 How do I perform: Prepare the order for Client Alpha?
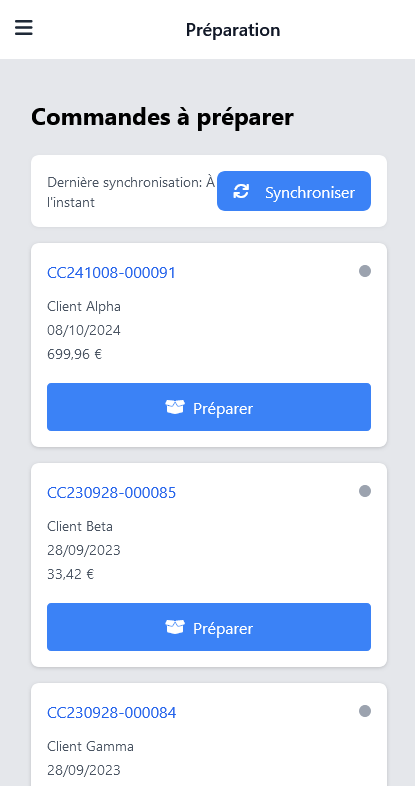(209, 407)
